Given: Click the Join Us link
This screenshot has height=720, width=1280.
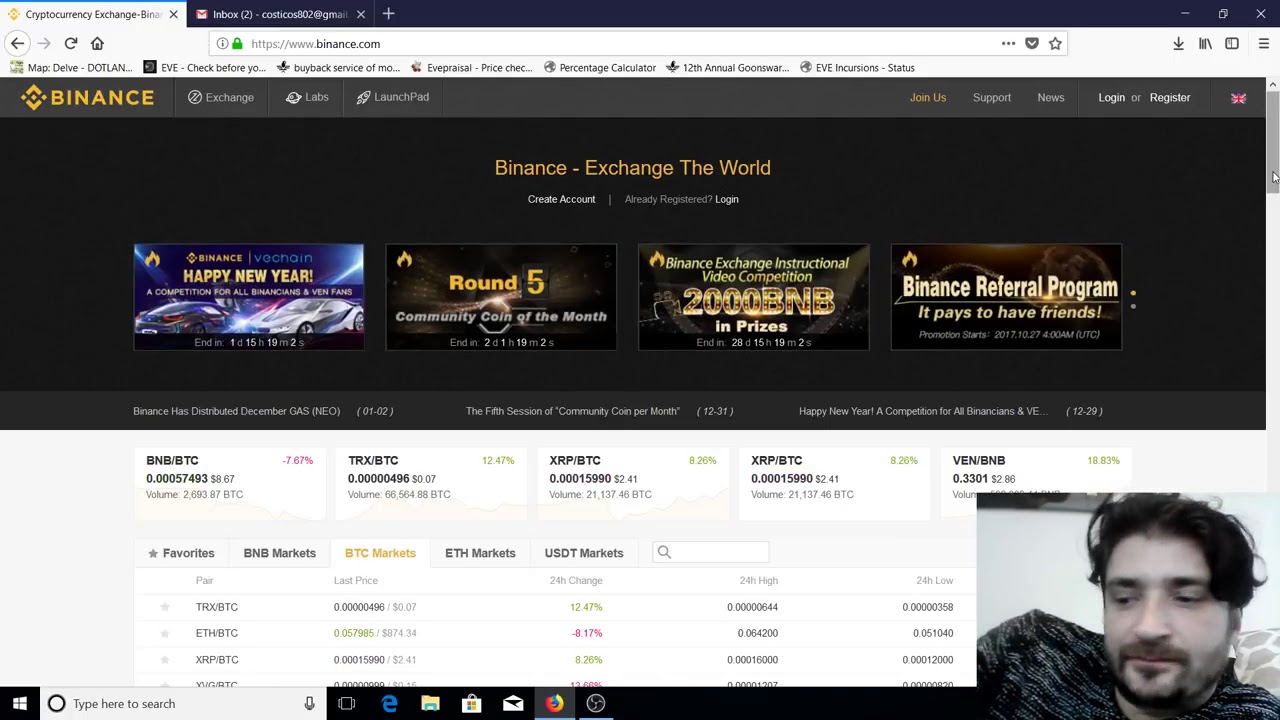Looking at the screenshot, I should [927, 97].
